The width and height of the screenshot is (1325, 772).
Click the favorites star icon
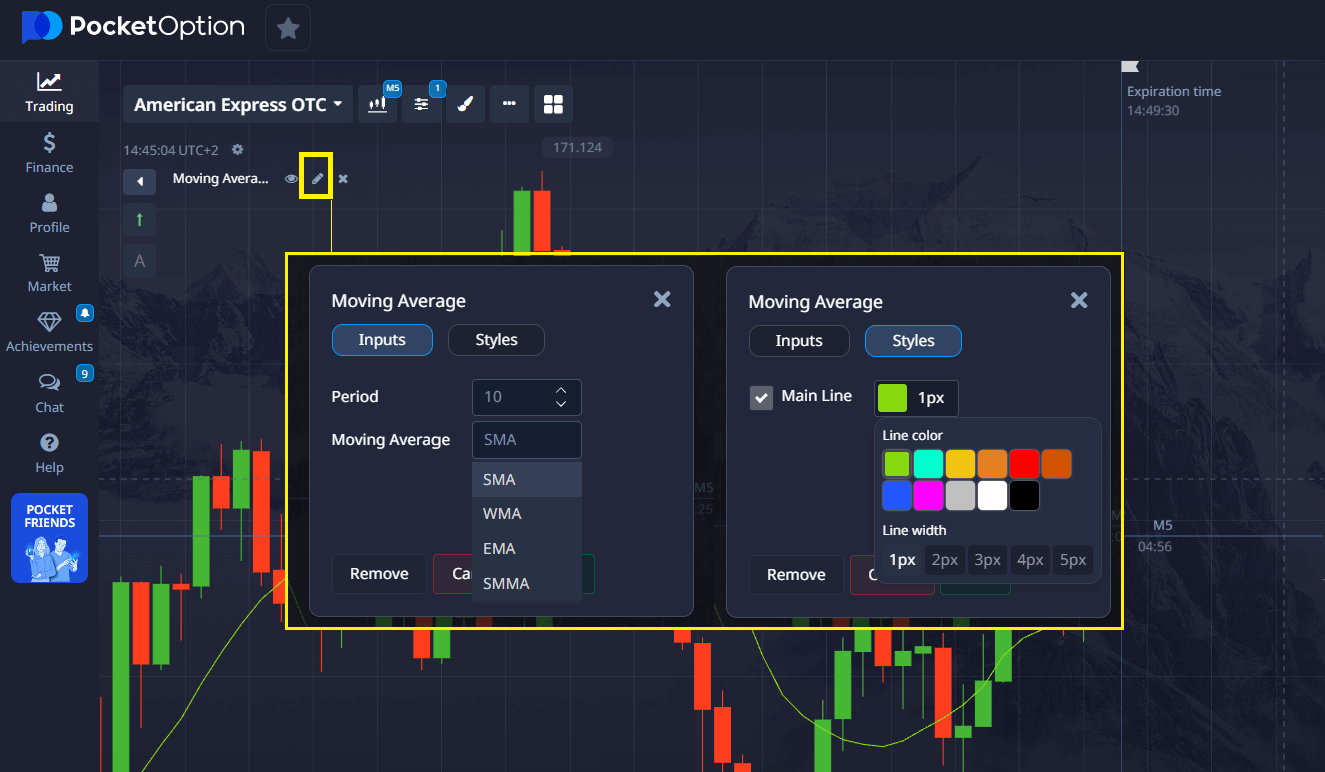point(288,28)
